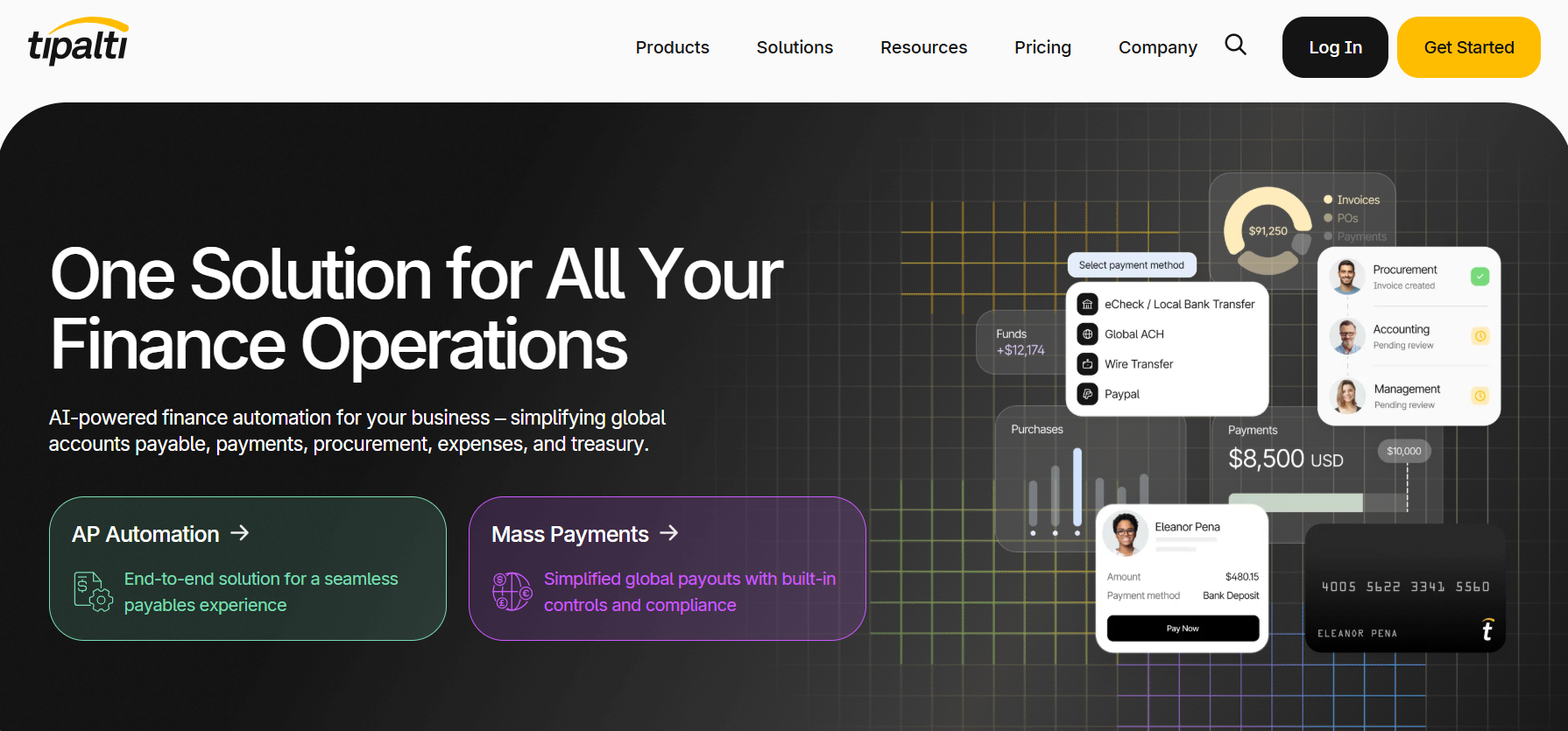Click the $8,500 USD payments amount

[1286, 459]
